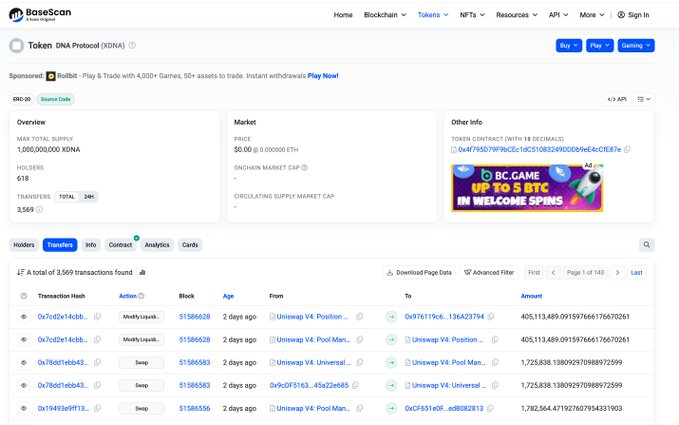Open the Gaming dropdown
This screenshot has width=679, height=425.
pyautogui.click(x=636, y=45)
